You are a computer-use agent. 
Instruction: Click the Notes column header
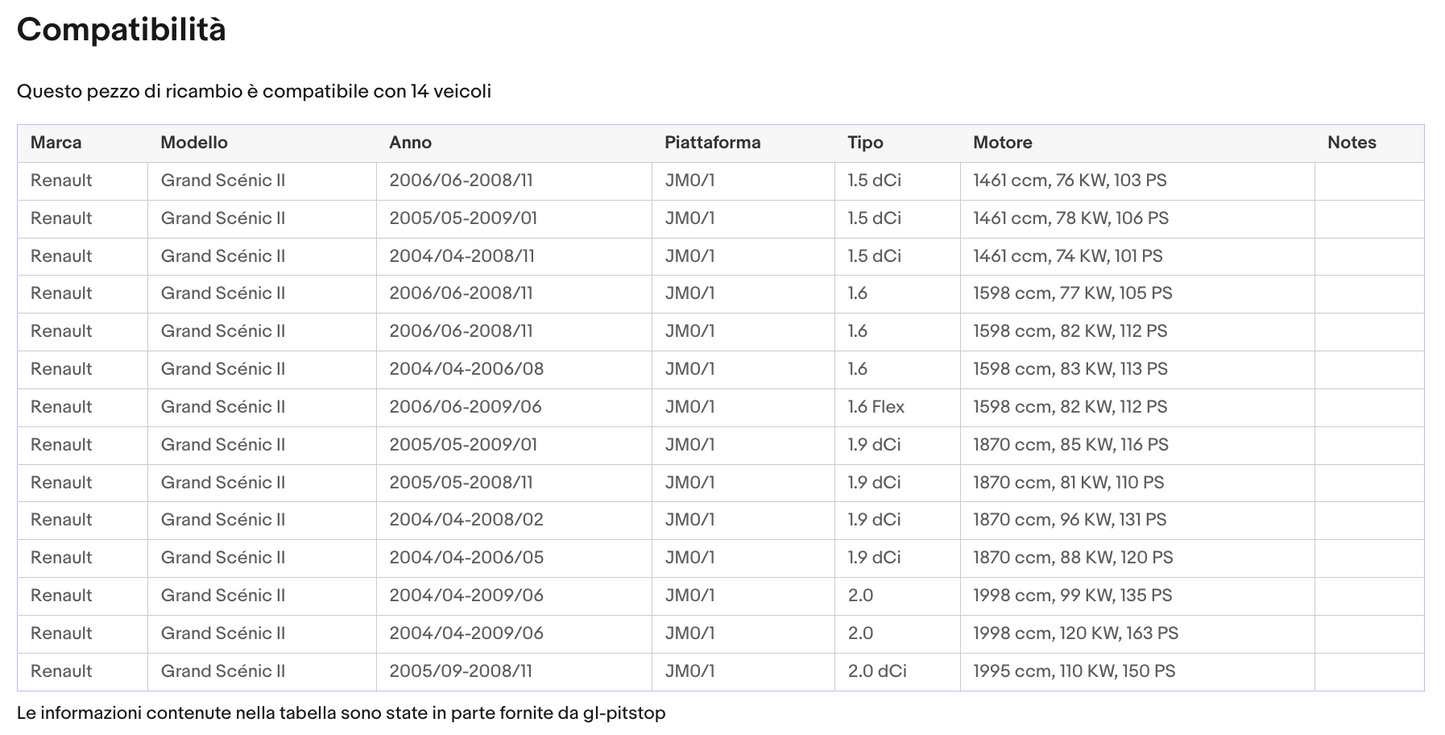pyautogui.click(x=1351, y=143)
